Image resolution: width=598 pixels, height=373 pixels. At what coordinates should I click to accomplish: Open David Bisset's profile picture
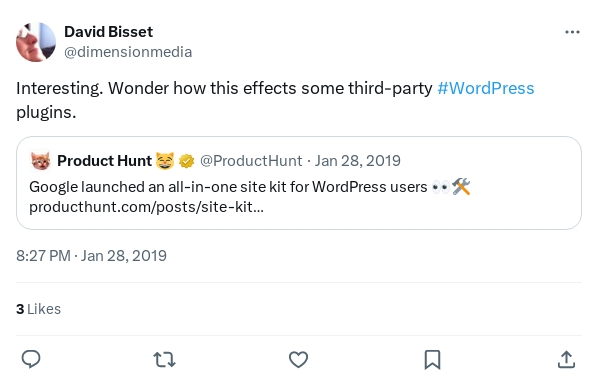pos(36,42)
